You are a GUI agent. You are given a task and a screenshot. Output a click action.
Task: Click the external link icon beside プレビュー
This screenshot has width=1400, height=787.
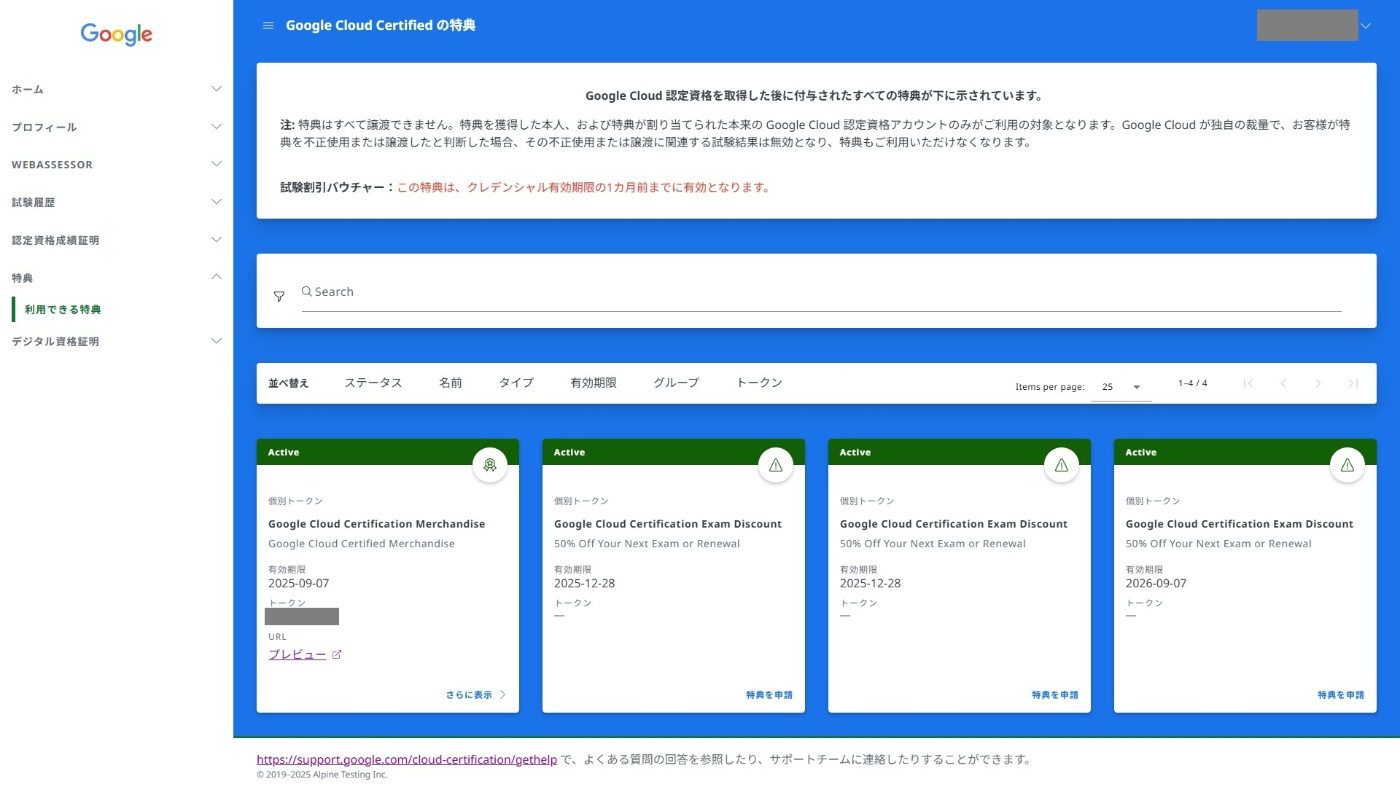pyautogui.click(x=337, y=655)
